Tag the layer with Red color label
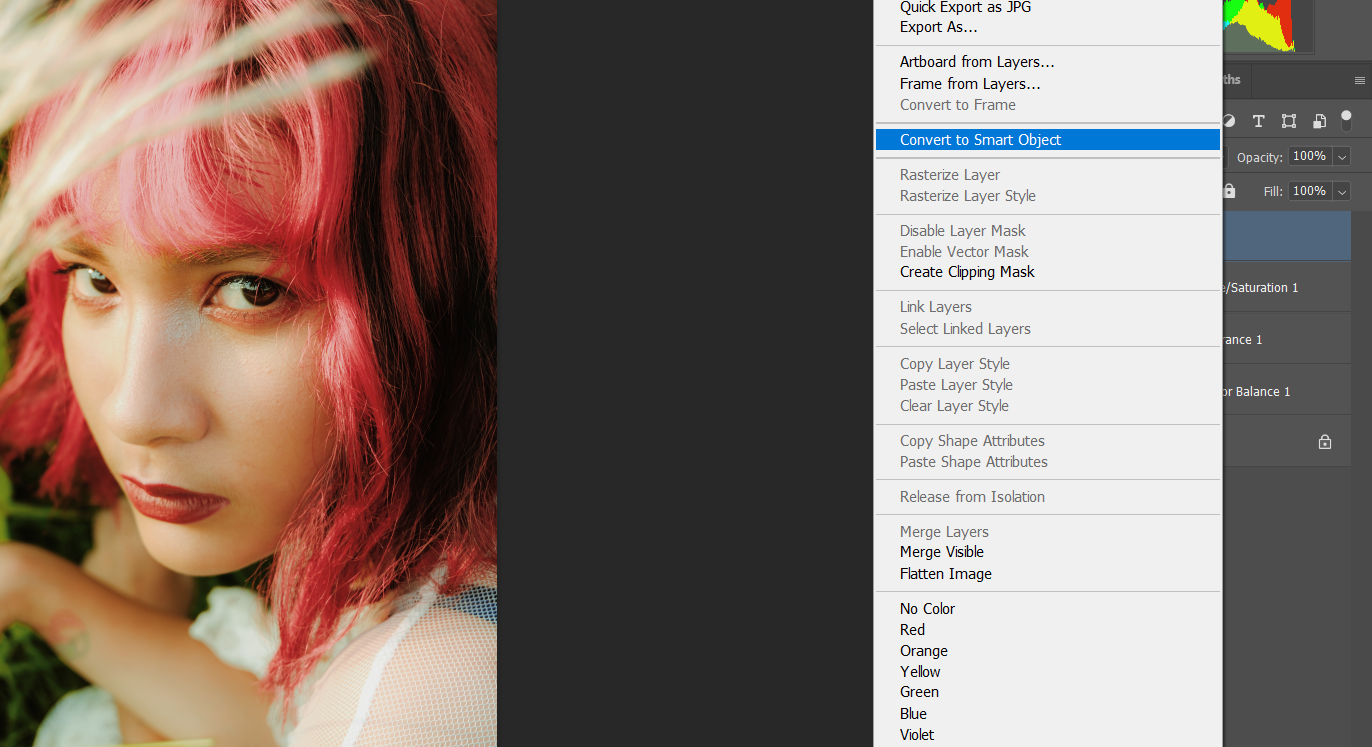Screen dimensions: 1372x747 pyautogui.click(x=912, y=629)
